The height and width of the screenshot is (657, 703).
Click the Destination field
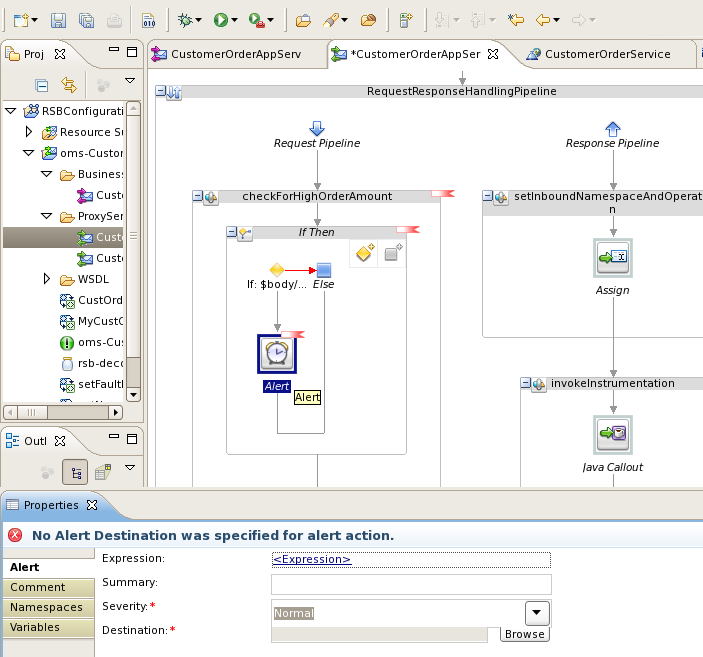[379, 635]
